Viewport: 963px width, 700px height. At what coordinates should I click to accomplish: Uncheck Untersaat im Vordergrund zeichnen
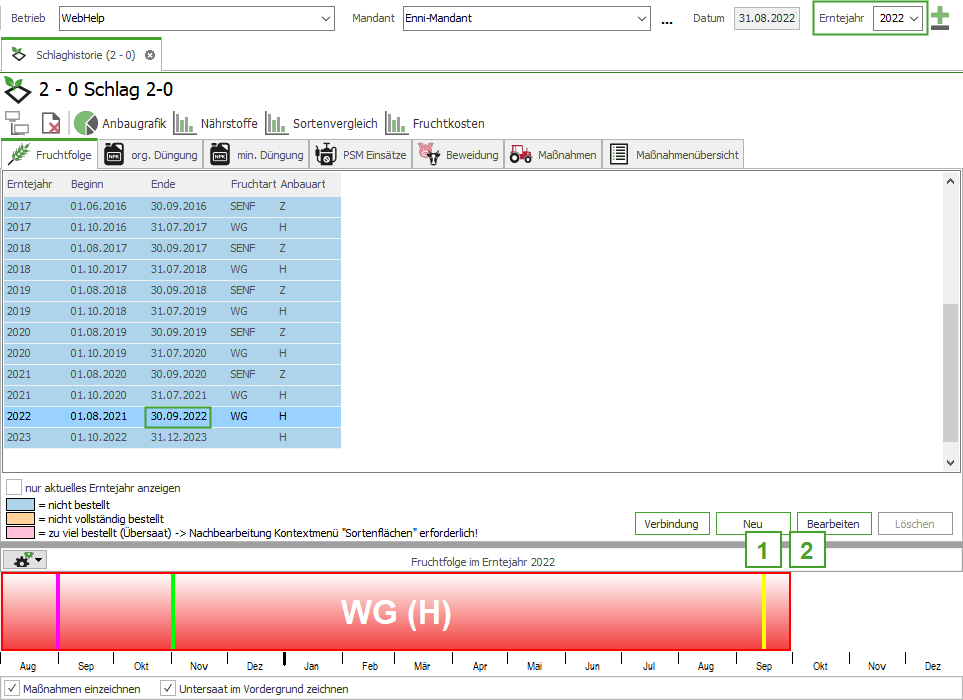[167, 689]
